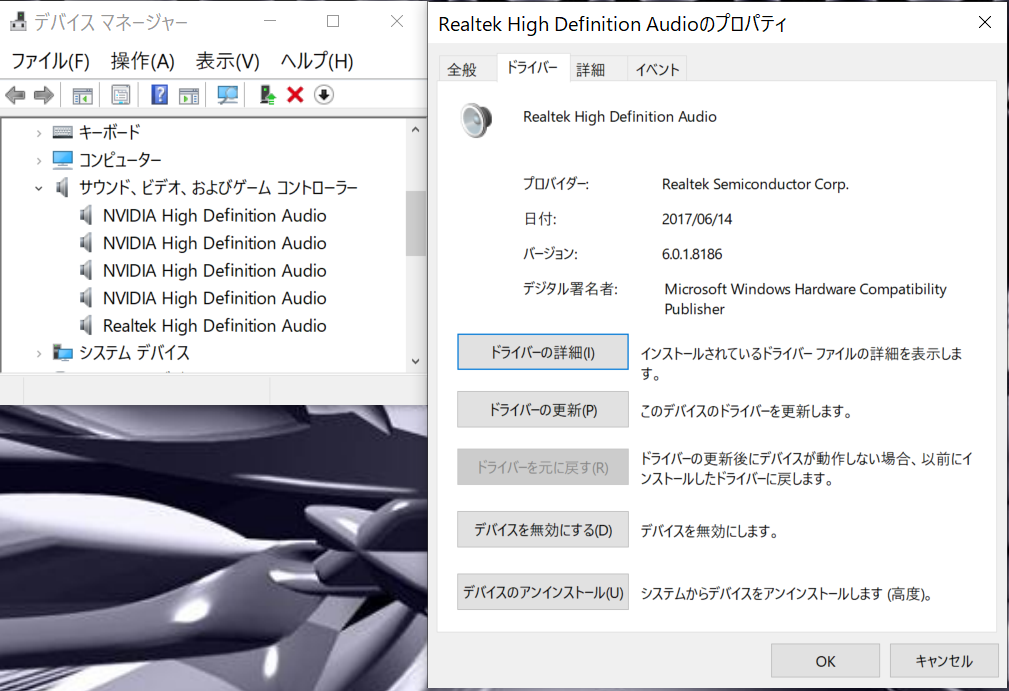
Task: Click the system devices folder icon
Action: pyautogui.click(x=62, y=353)
